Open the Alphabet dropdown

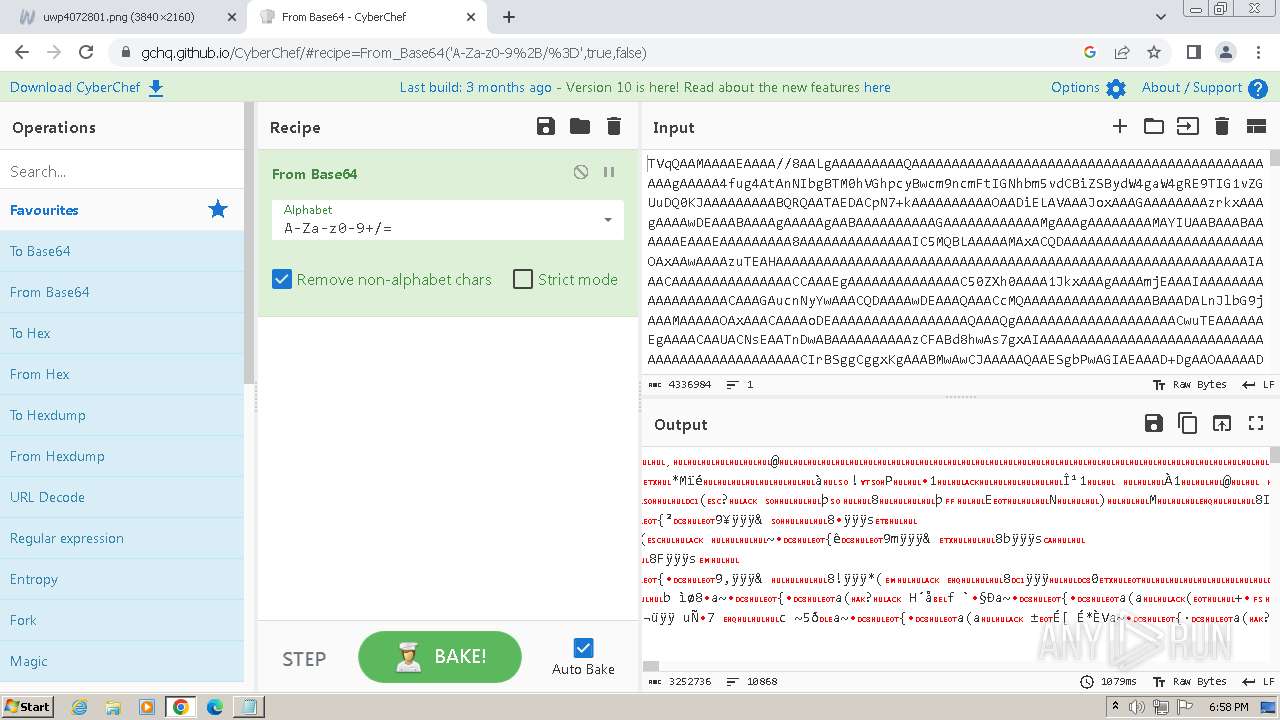tap(448, 219)
